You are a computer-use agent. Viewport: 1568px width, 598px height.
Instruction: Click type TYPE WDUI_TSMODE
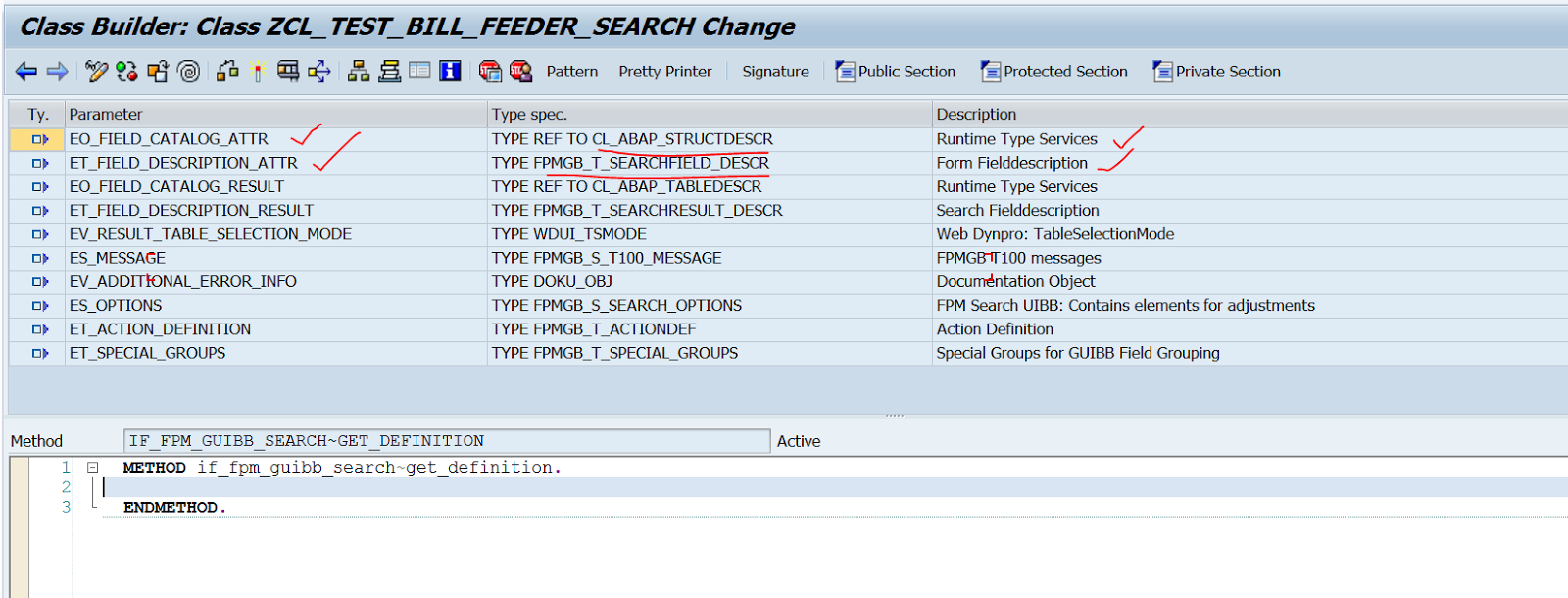(568, 234)
